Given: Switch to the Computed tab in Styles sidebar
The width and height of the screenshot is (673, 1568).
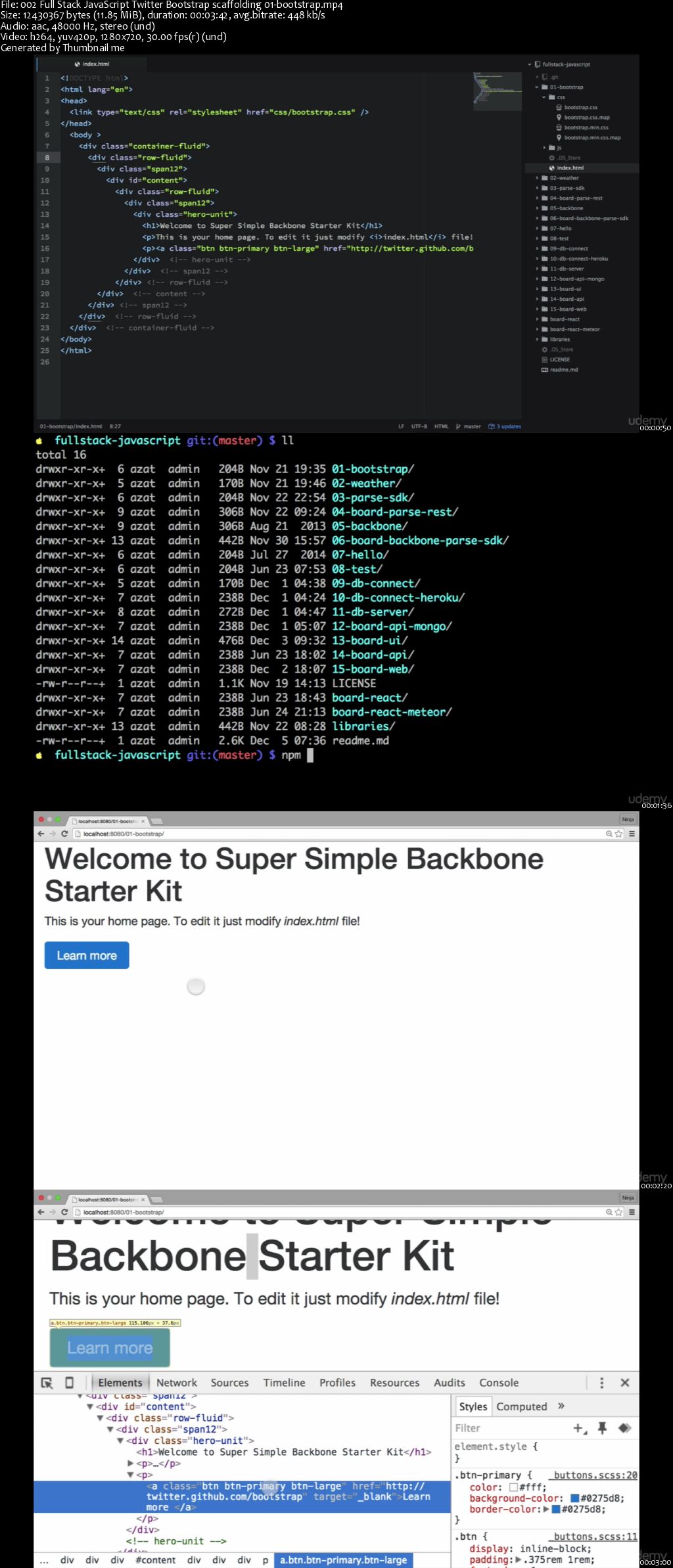Looking at the screenshot, I should click(522, 1406).
